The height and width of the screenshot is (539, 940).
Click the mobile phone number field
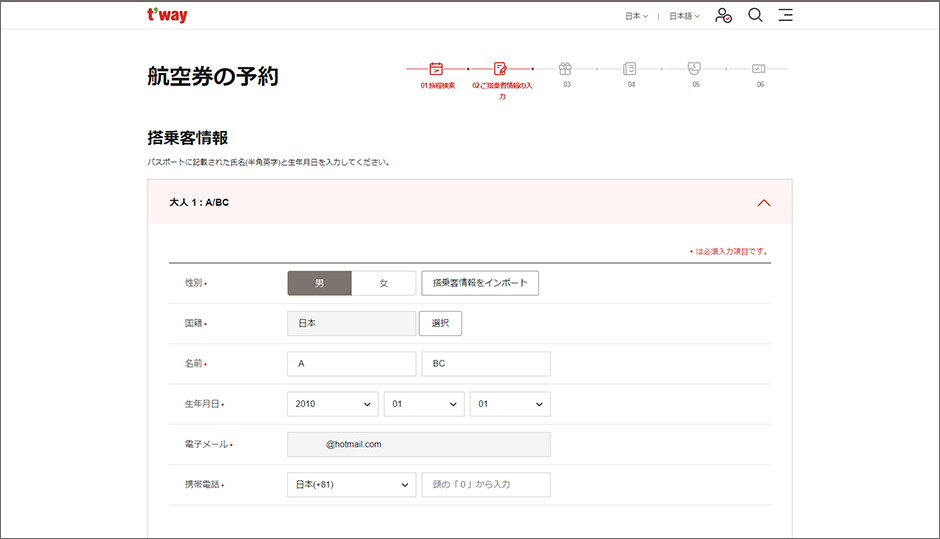click(x=486, y=485)
